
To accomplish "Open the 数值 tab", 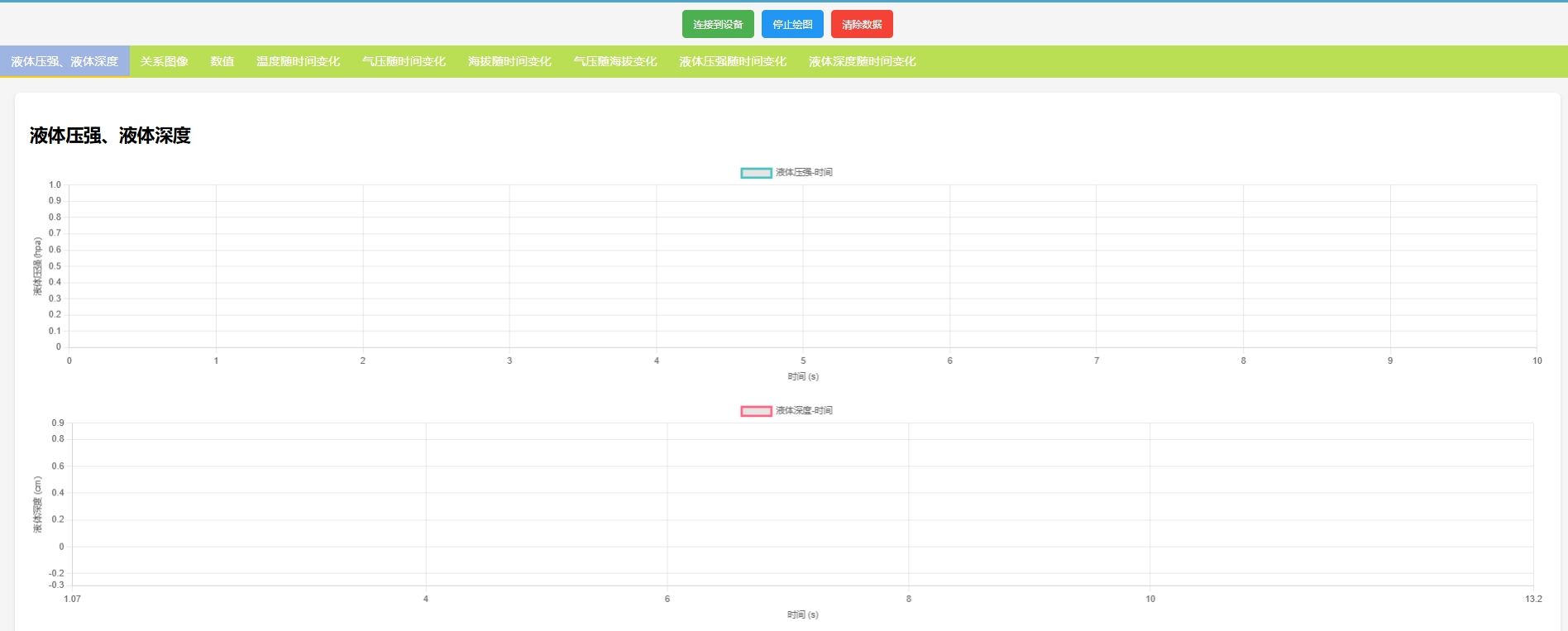I will (222, 62).
